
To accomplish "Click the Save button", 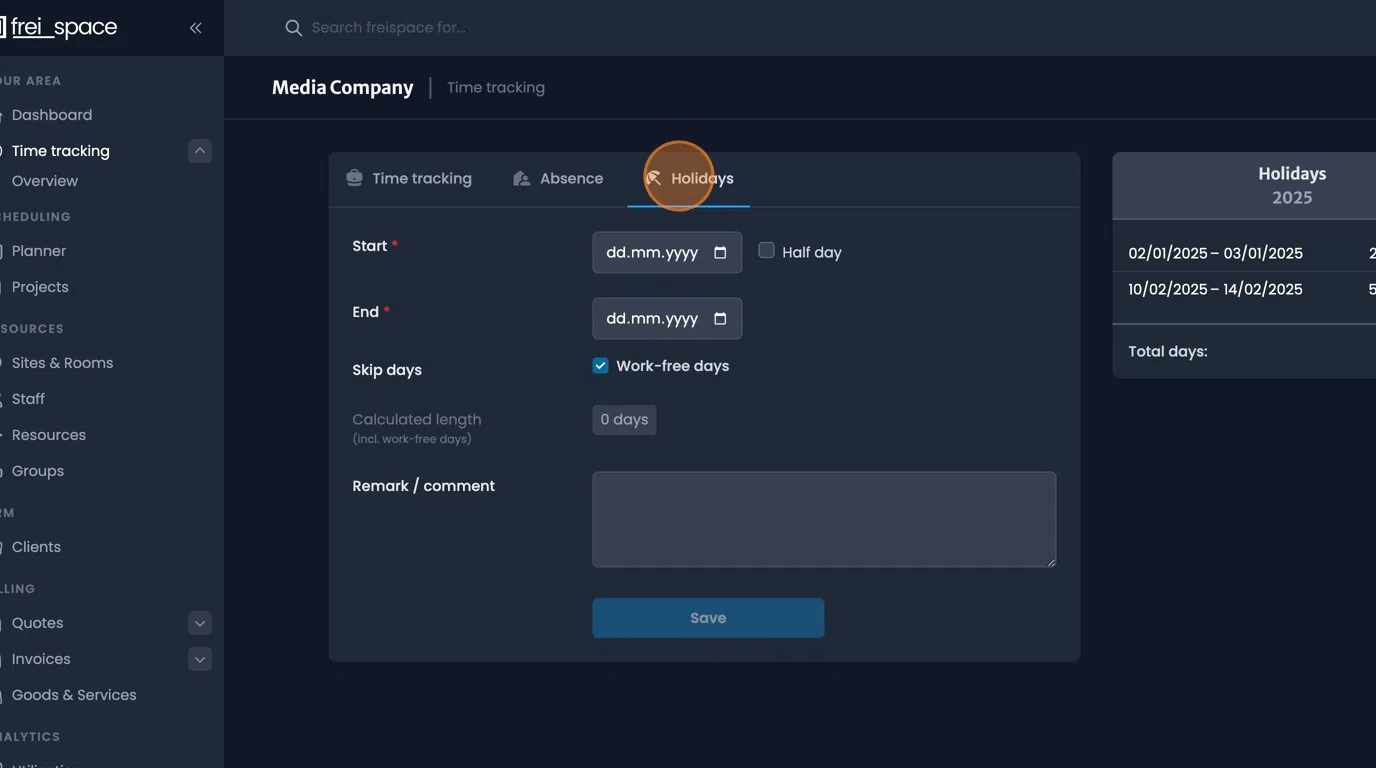I will click(708, 617).
